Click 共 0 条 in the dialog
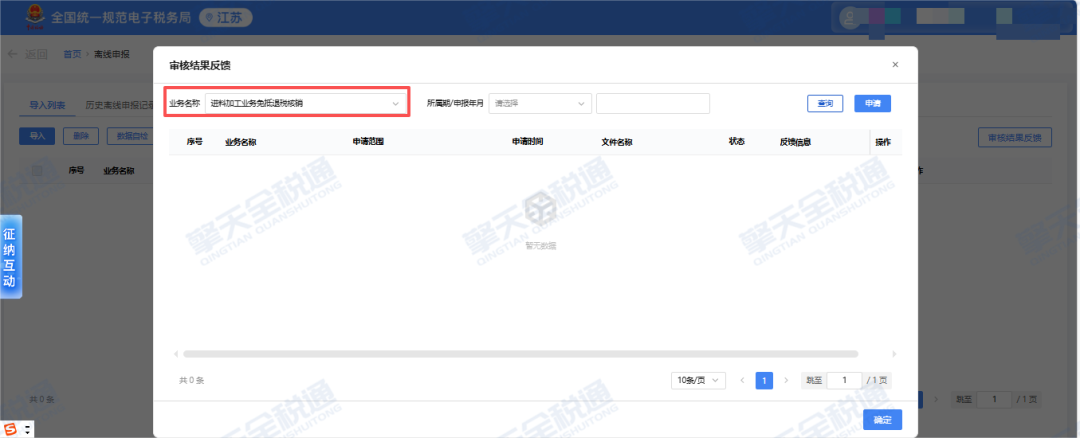 point(192,380)
